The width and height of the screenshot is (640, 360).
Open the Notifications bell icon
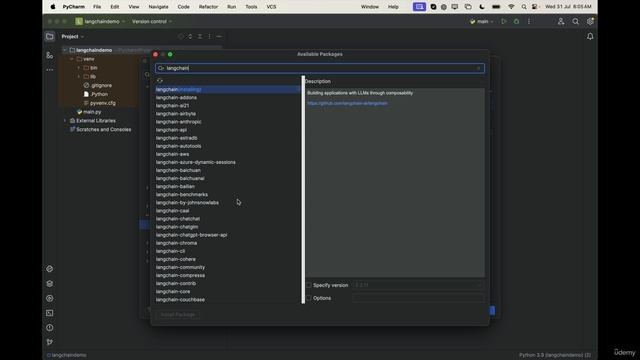[590, 37]
